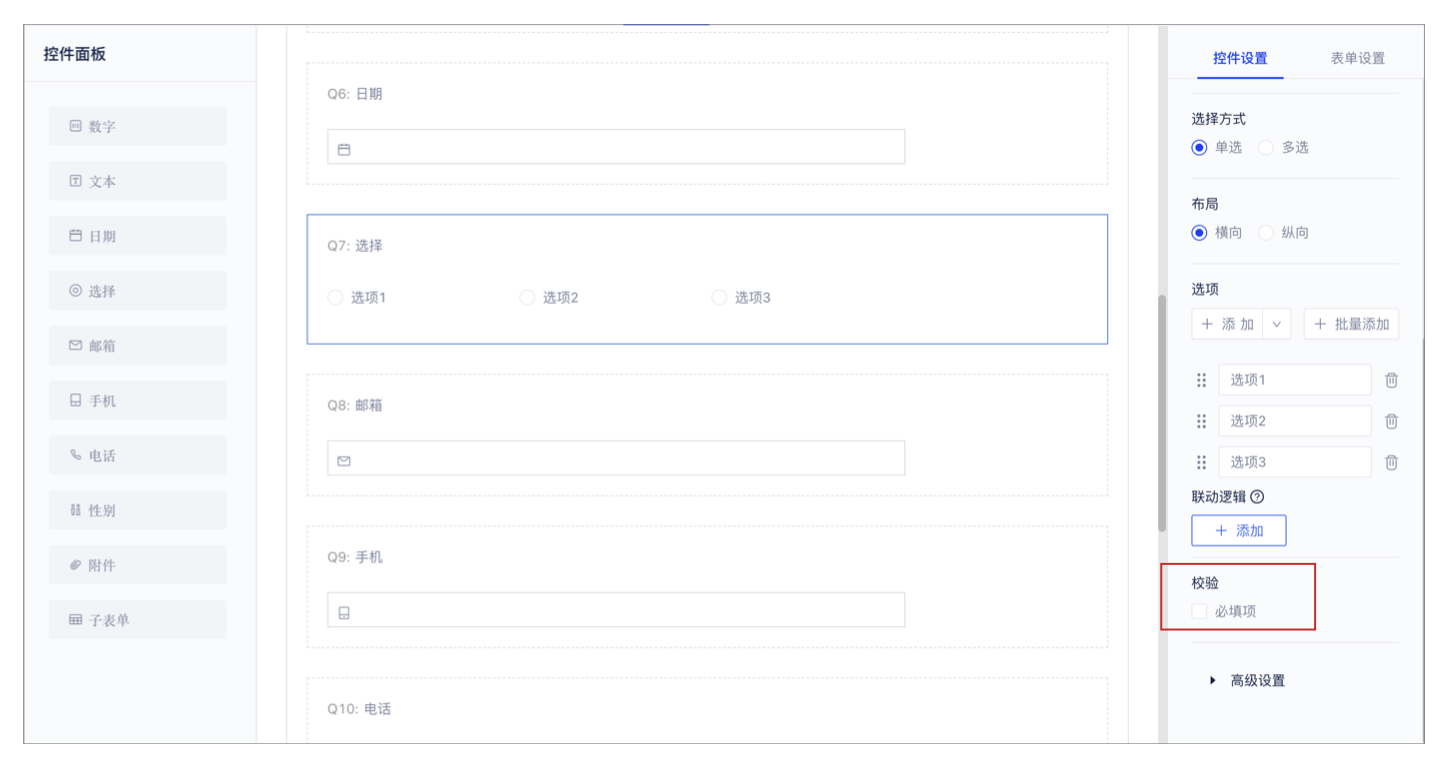Click 添加 button under 联动逻辑
This screenshot has width=1448, height=760.
click(1239, 531)
